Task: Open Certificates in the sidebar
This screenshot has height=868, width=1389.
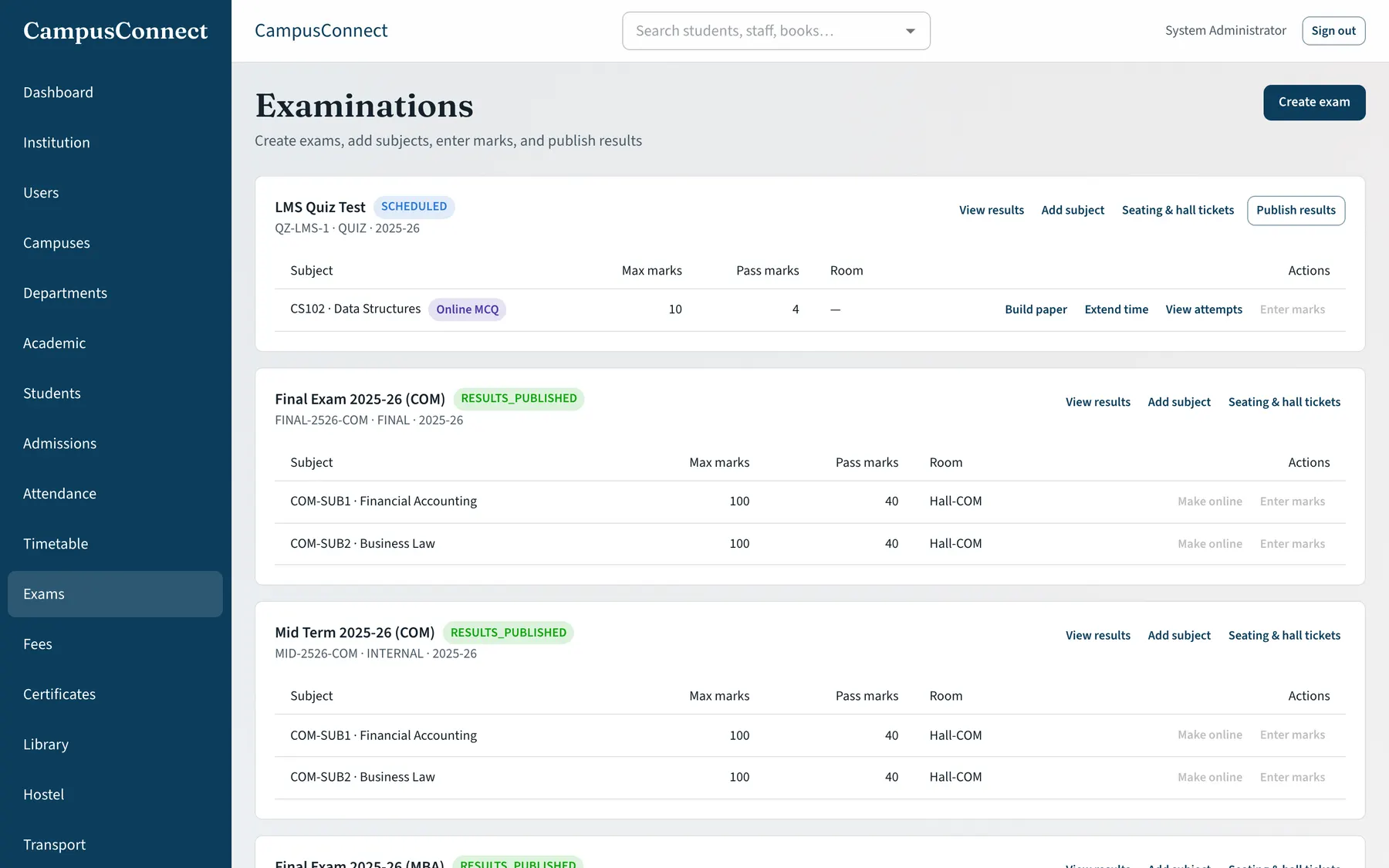Action: tap(115, 694)
